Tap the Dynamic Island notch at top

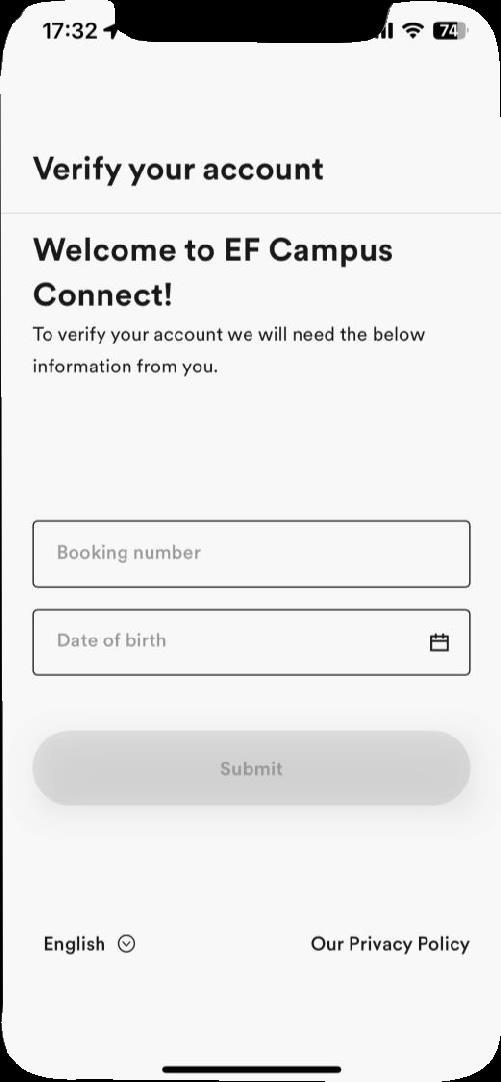(251, 19)
